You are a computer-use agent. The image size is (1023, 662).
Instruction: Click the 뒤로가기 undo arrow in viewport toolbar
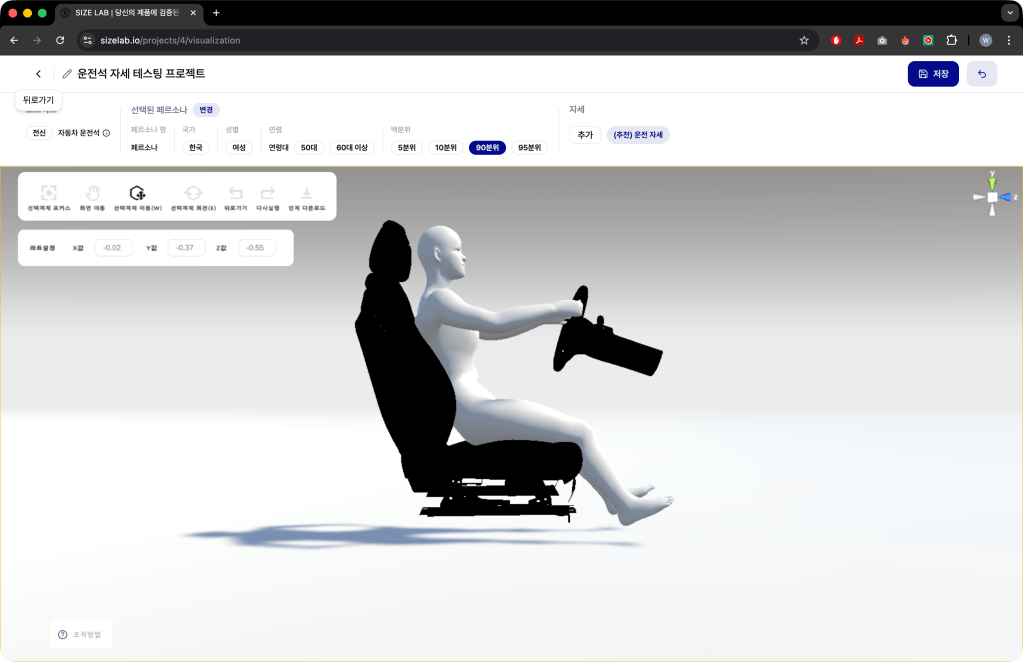(x=235, y=193)
